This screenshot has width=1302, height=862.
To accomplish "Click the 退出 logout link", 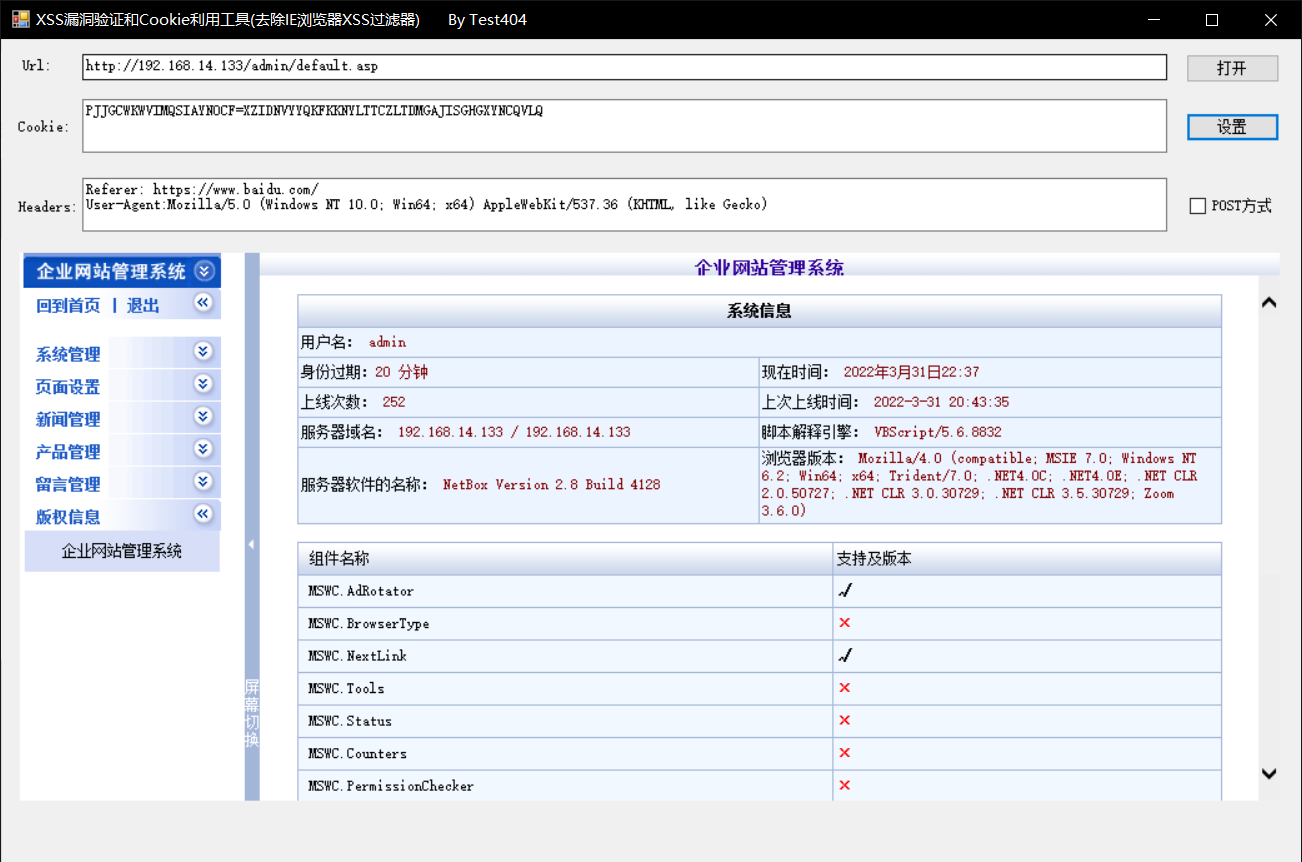I will click(143, 306).
